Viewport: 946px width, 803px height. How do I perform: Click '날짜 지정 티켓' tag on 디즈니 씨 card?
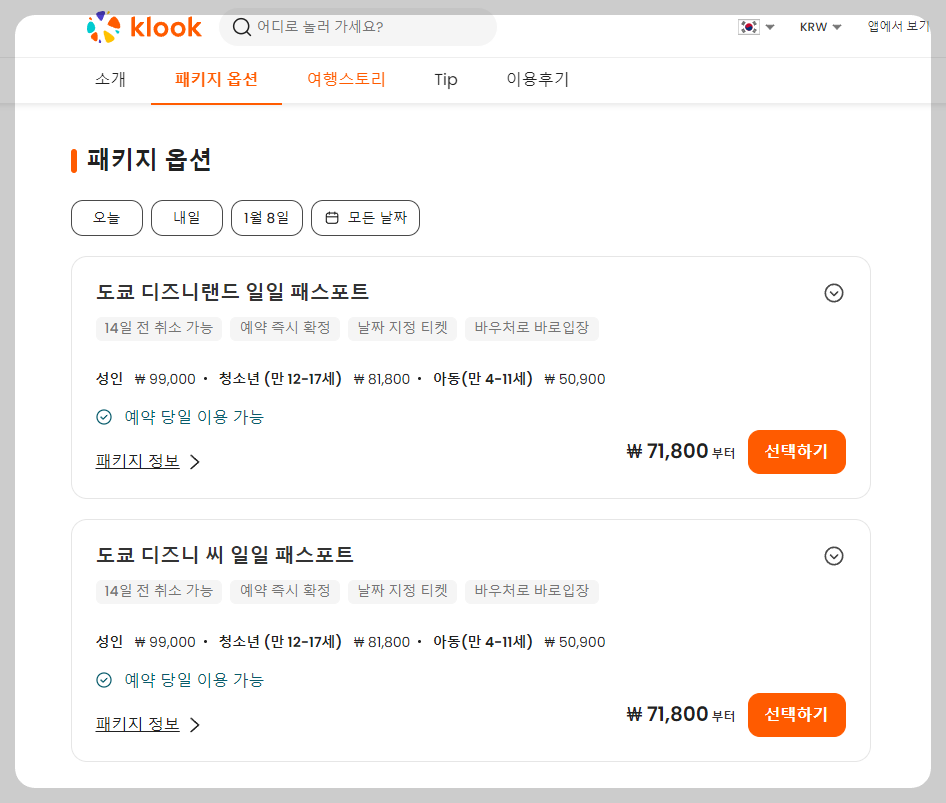[402, 591]
